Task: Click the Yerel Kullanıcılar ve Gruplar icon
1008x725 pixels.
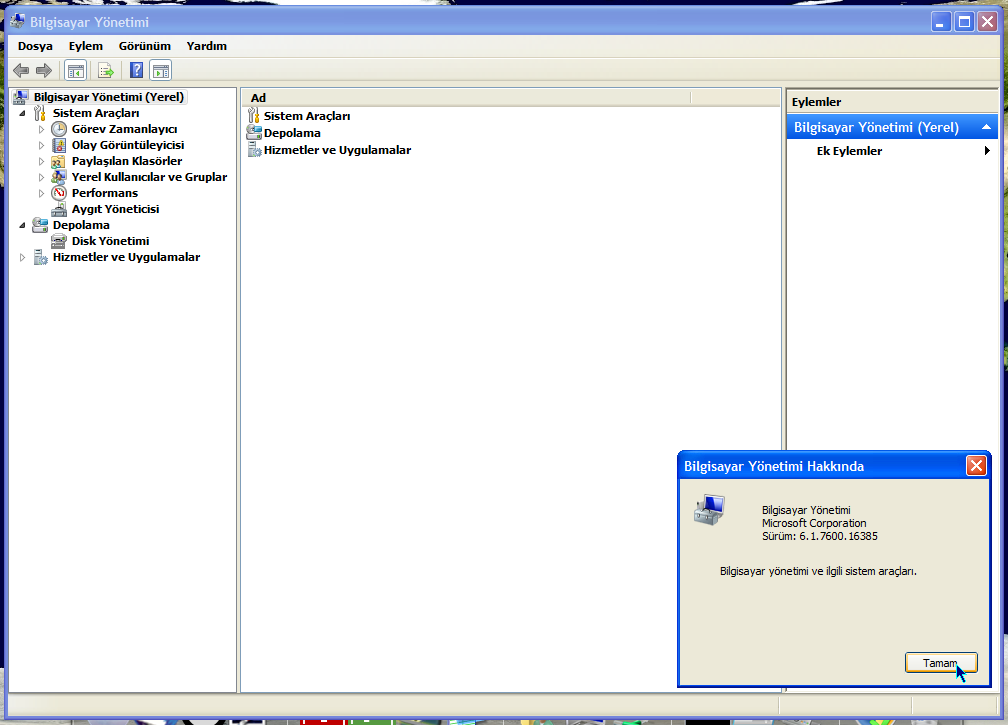Action: (x=59, y=177)
